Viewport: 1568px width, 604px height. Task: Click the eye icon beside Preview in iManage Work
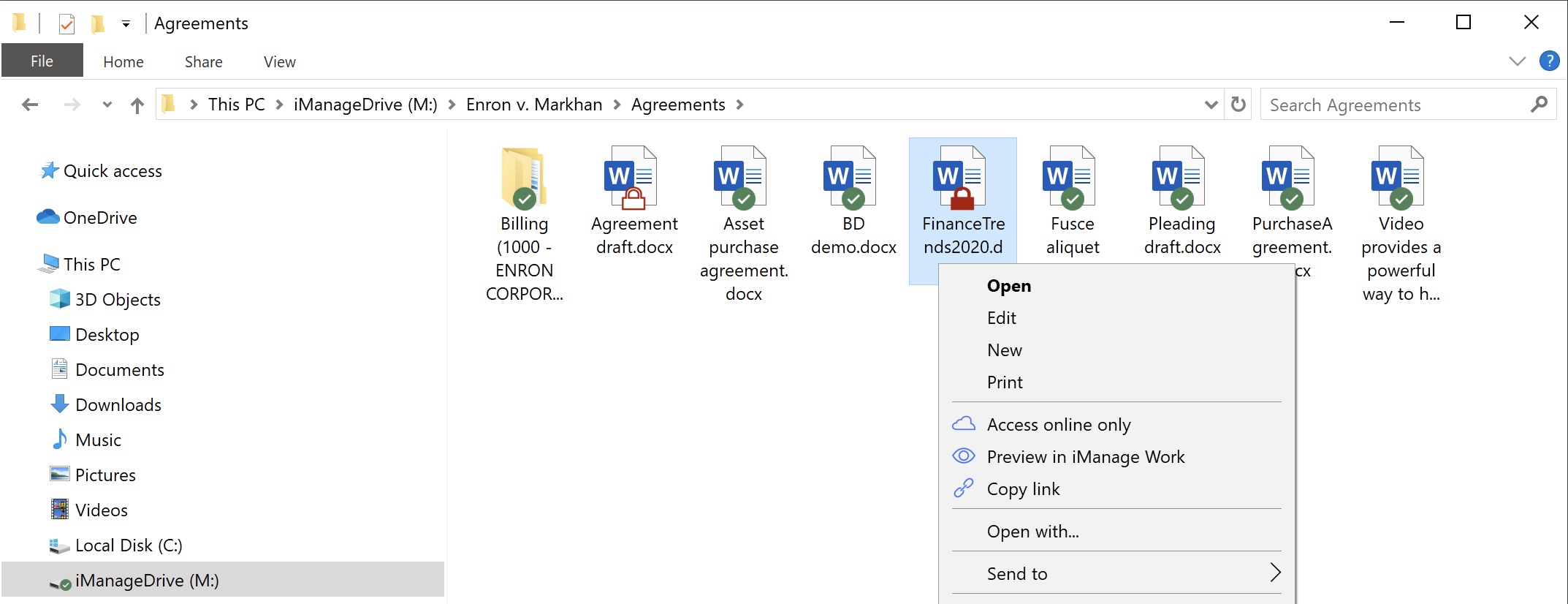point(964,456)
